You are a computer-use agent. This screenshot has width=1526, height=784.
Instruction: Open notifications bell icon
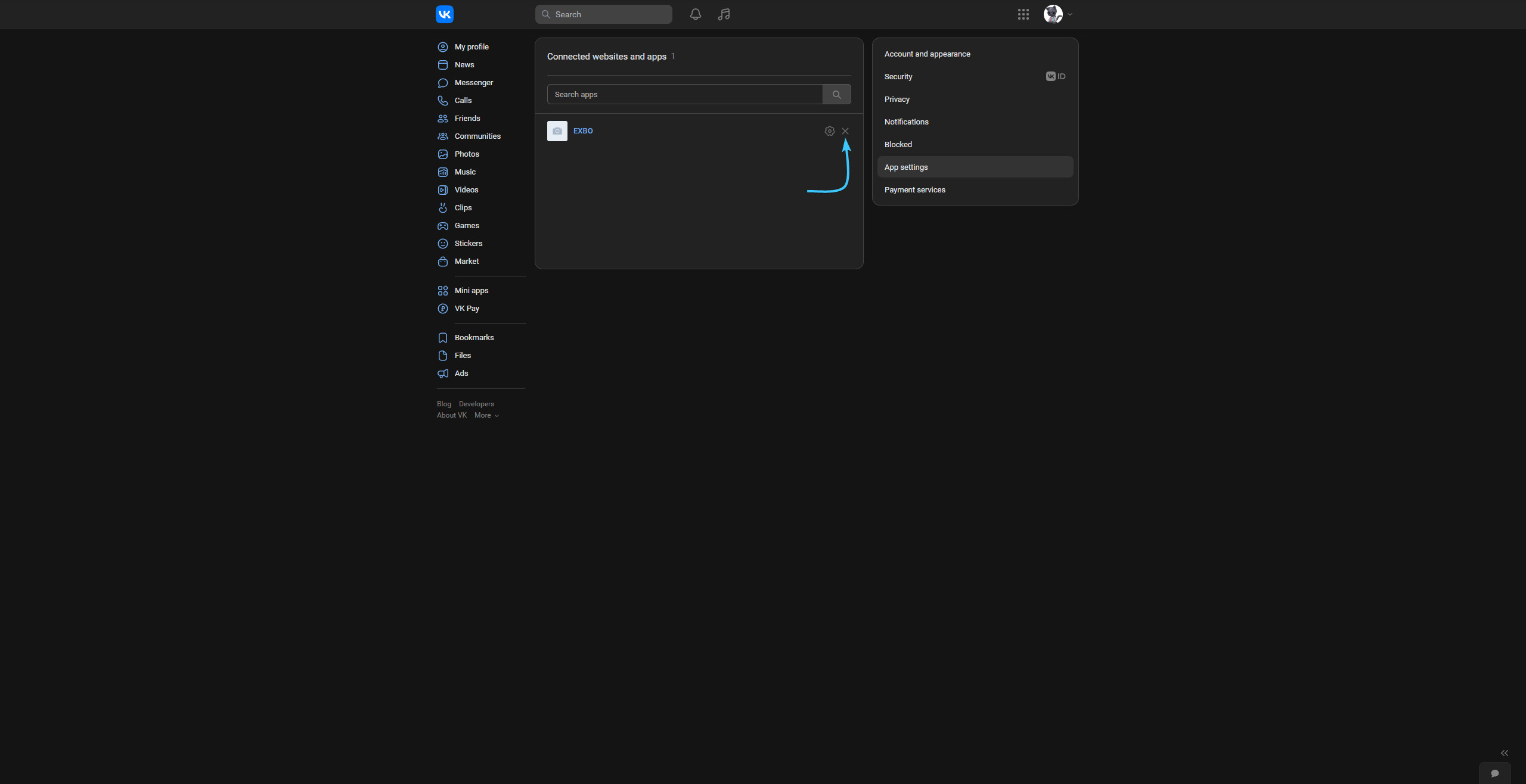point(695,14)
